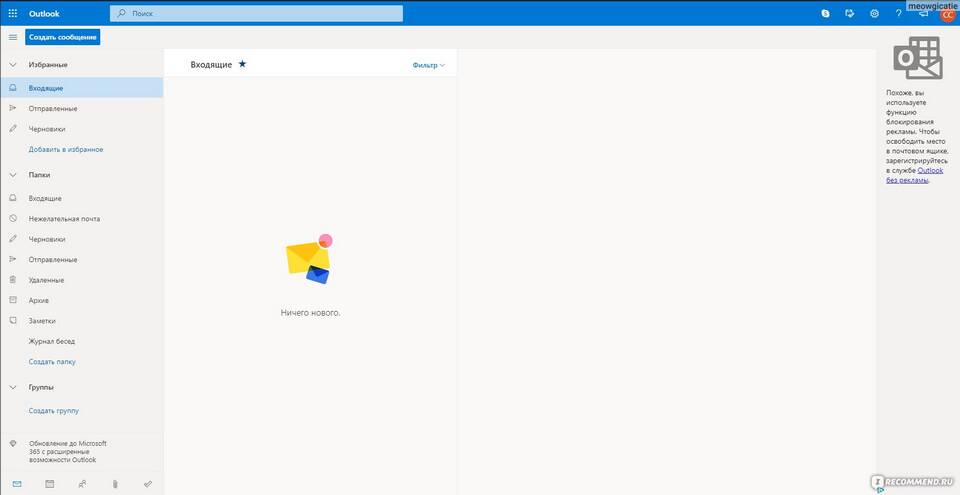
Task: Open the Settings gear icon
Action: coord(874,13)
